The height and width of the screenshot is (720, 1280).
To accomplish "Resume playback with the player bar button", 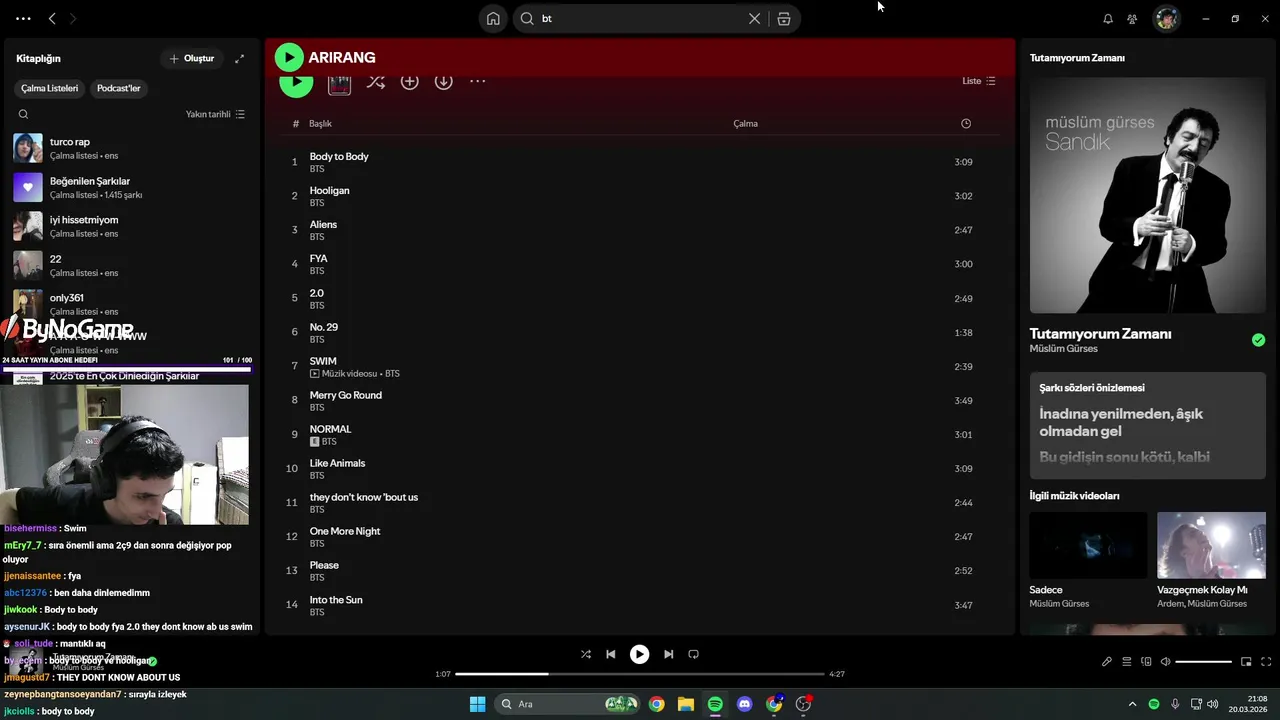I will click(x=639, y=654).
